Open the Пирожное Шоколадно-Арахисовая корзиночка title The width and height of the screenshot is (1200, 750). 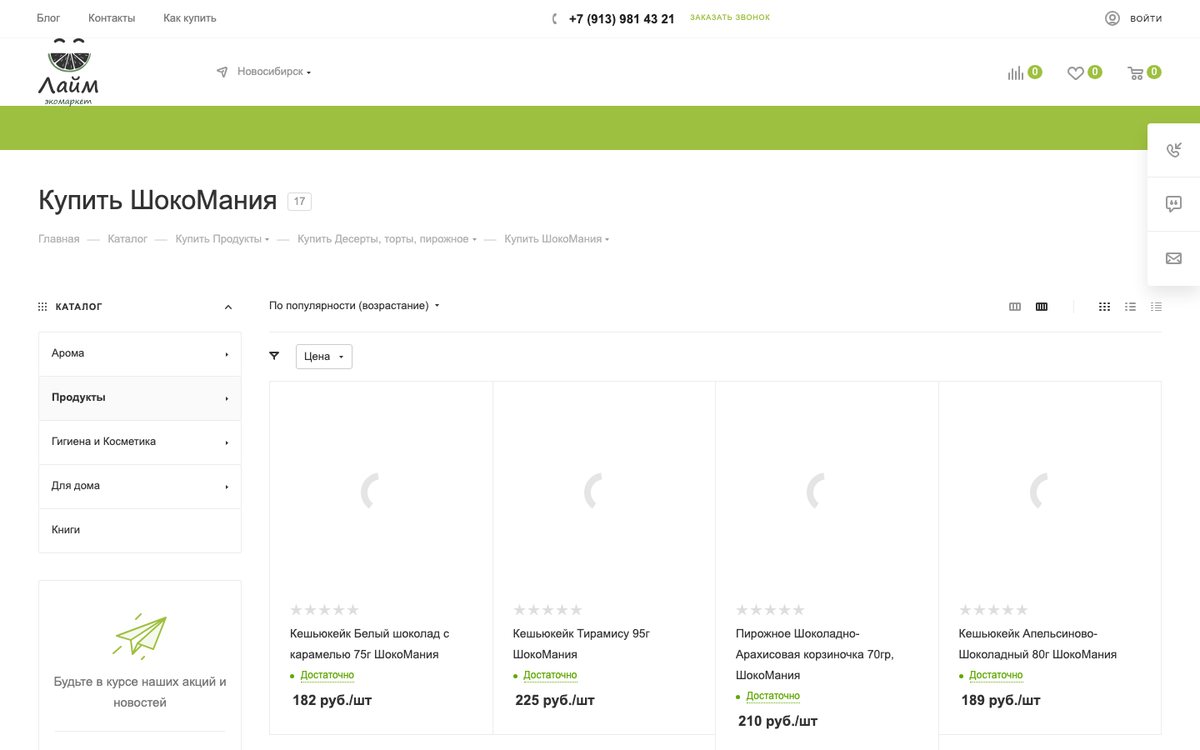(x=815, y=654)
